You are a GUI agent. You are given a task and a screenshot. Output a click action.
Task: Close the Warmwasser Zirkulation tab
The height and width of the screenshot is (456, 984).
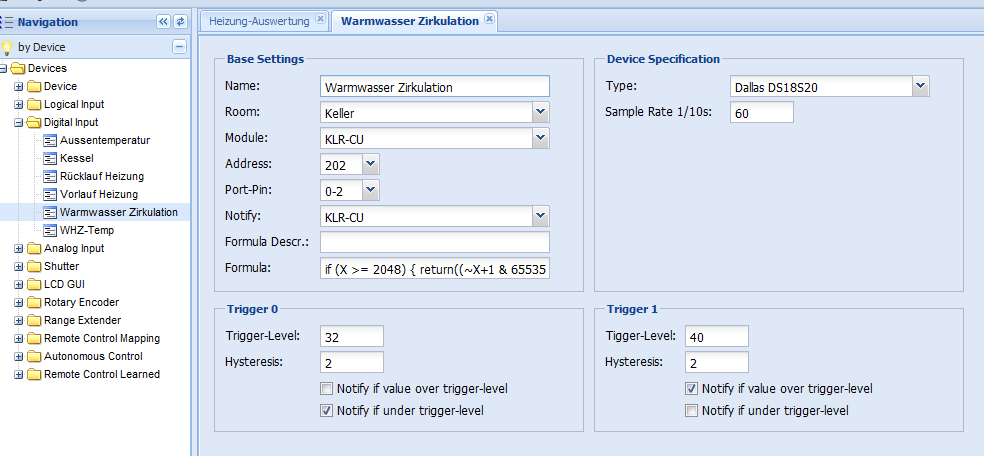point(489,19)
